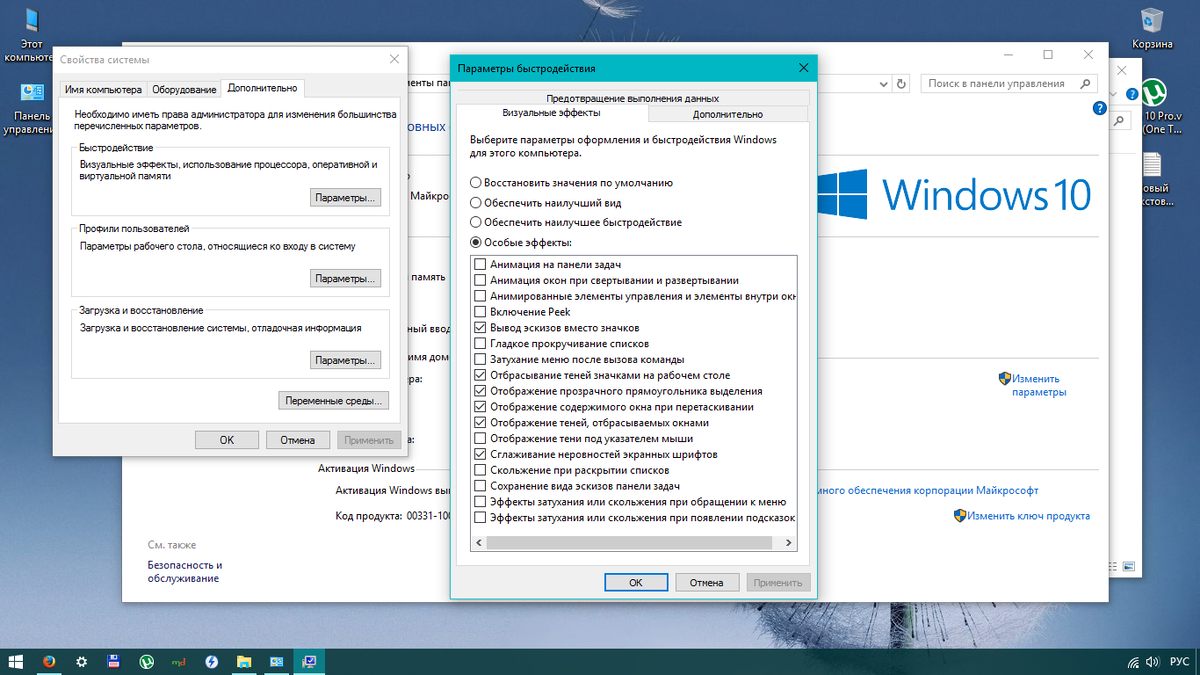Viewport: 1200px width, 675px height.
Task: Open 'Безопасность и обслуживание' link
Action: [x=185, y=572]
